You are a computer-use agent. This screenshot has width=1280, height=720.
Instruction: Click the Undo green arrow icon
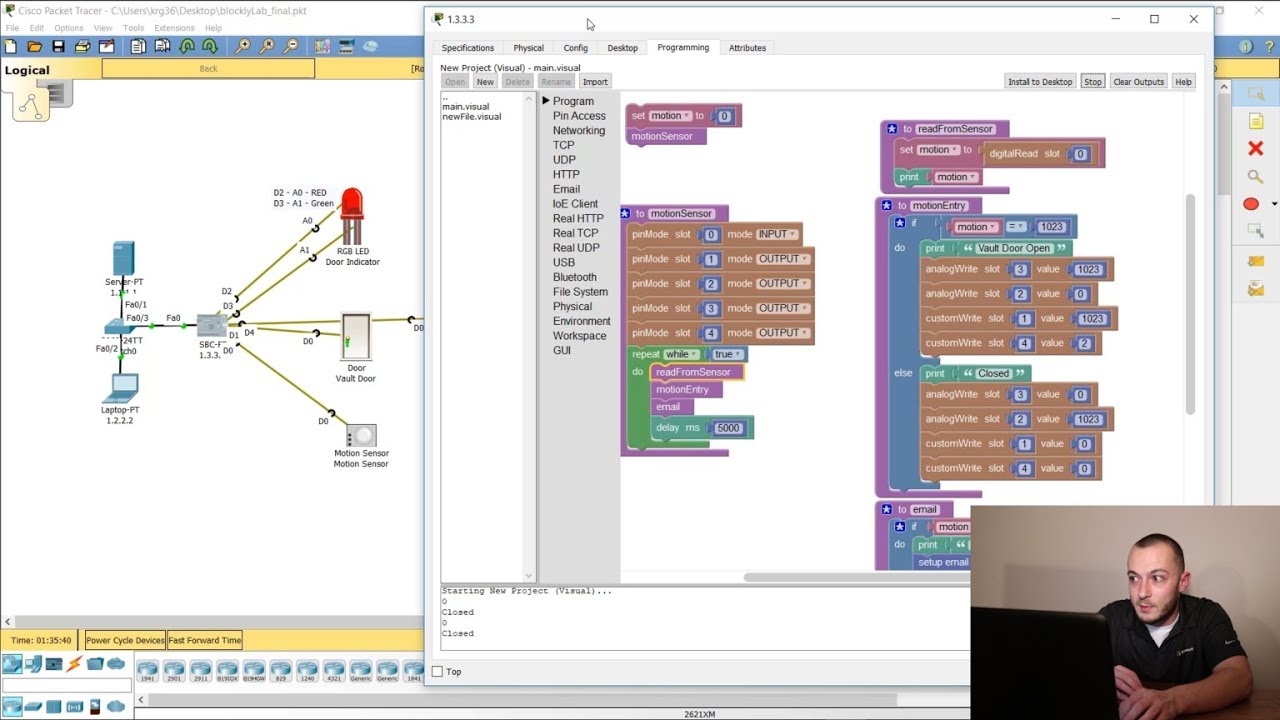[x=186, y=46]
